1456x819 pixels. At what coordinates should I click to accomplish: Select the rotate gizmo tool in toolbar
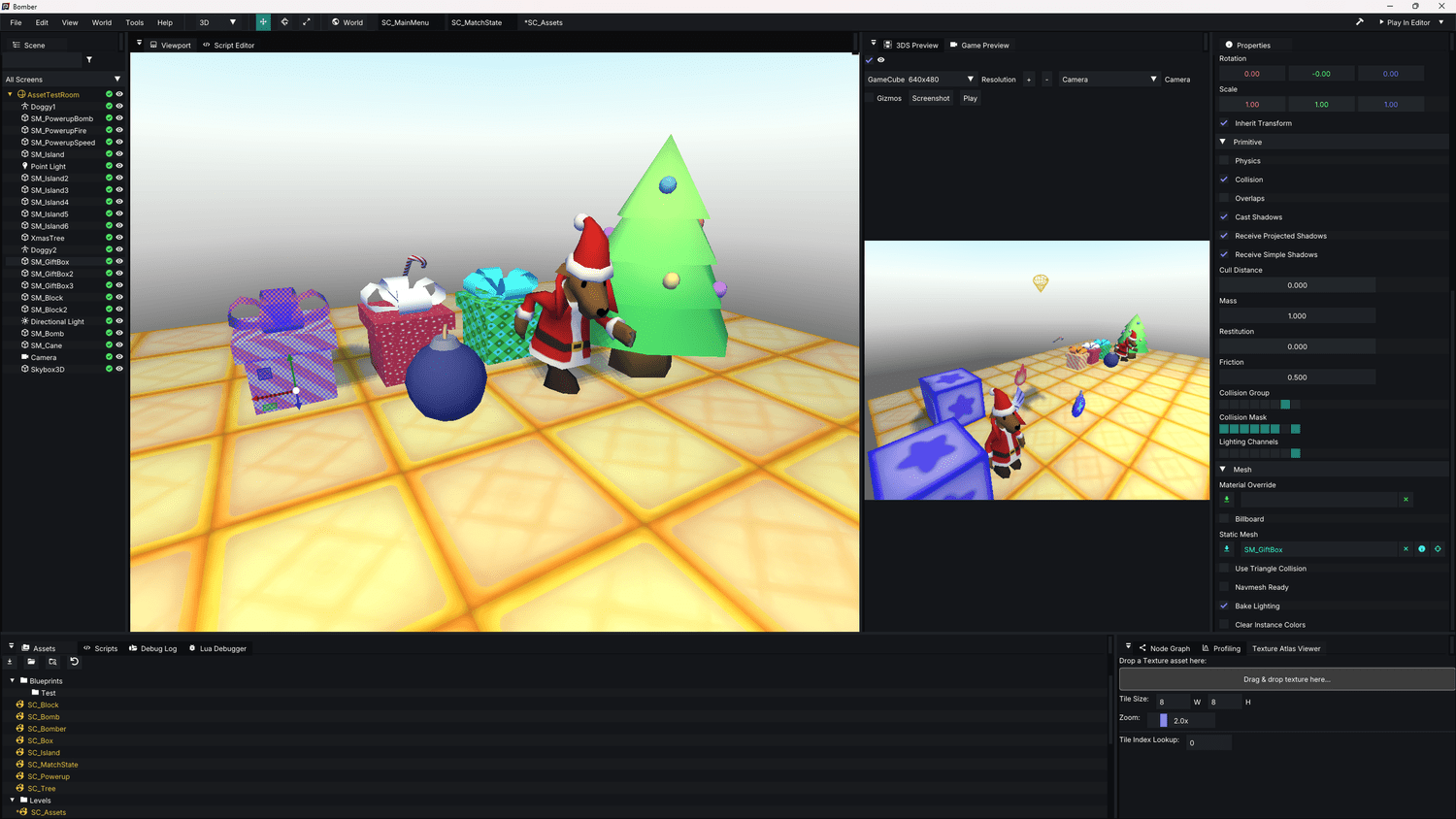(x=284, y=22)
